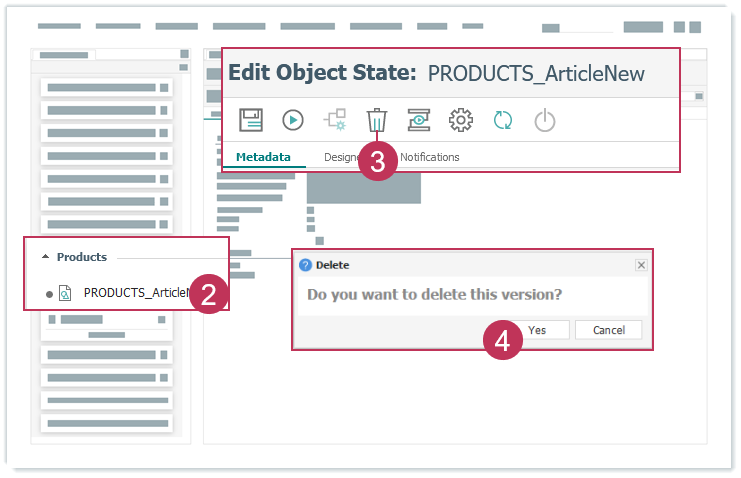Switch to the Designer tab

341,157
